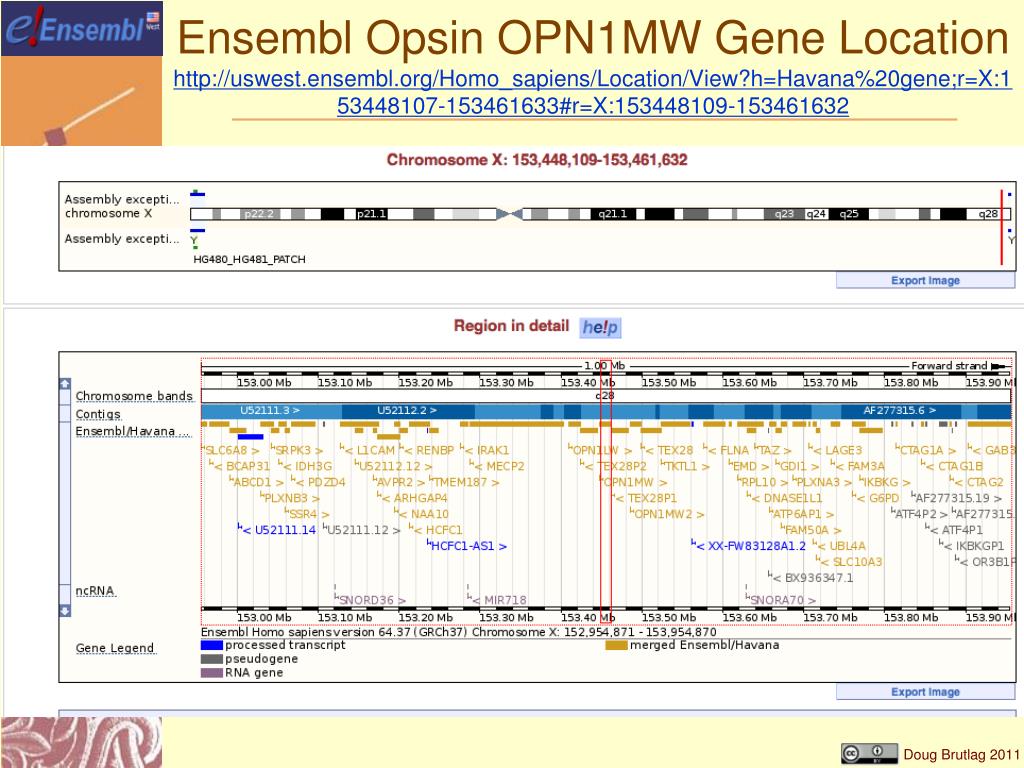Select the SLC6A8 gene label
This screenshot has height=768, width=1024.
(x=231, y=450)
